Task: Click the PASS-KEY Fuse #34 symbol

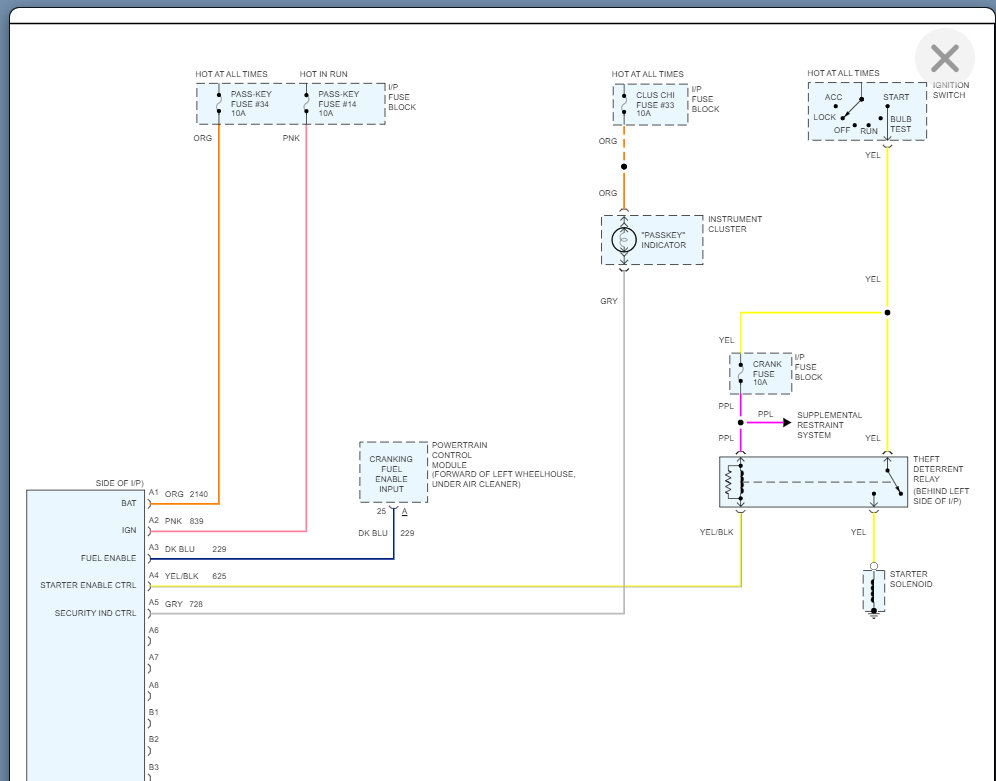Action: pyautogui.click(x=219, y=104)
